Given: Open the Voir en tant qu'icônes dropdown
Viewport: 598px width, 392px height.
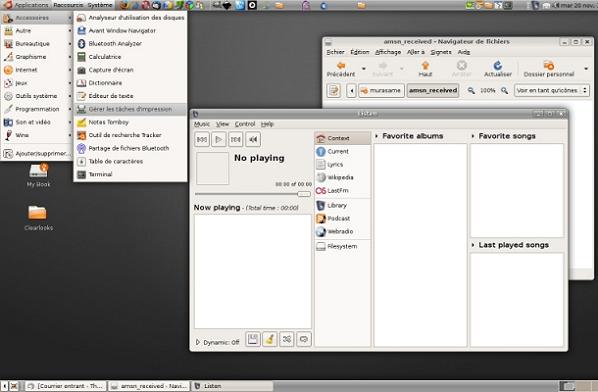Looking at the screenshot, I should [x=551, y=91].
